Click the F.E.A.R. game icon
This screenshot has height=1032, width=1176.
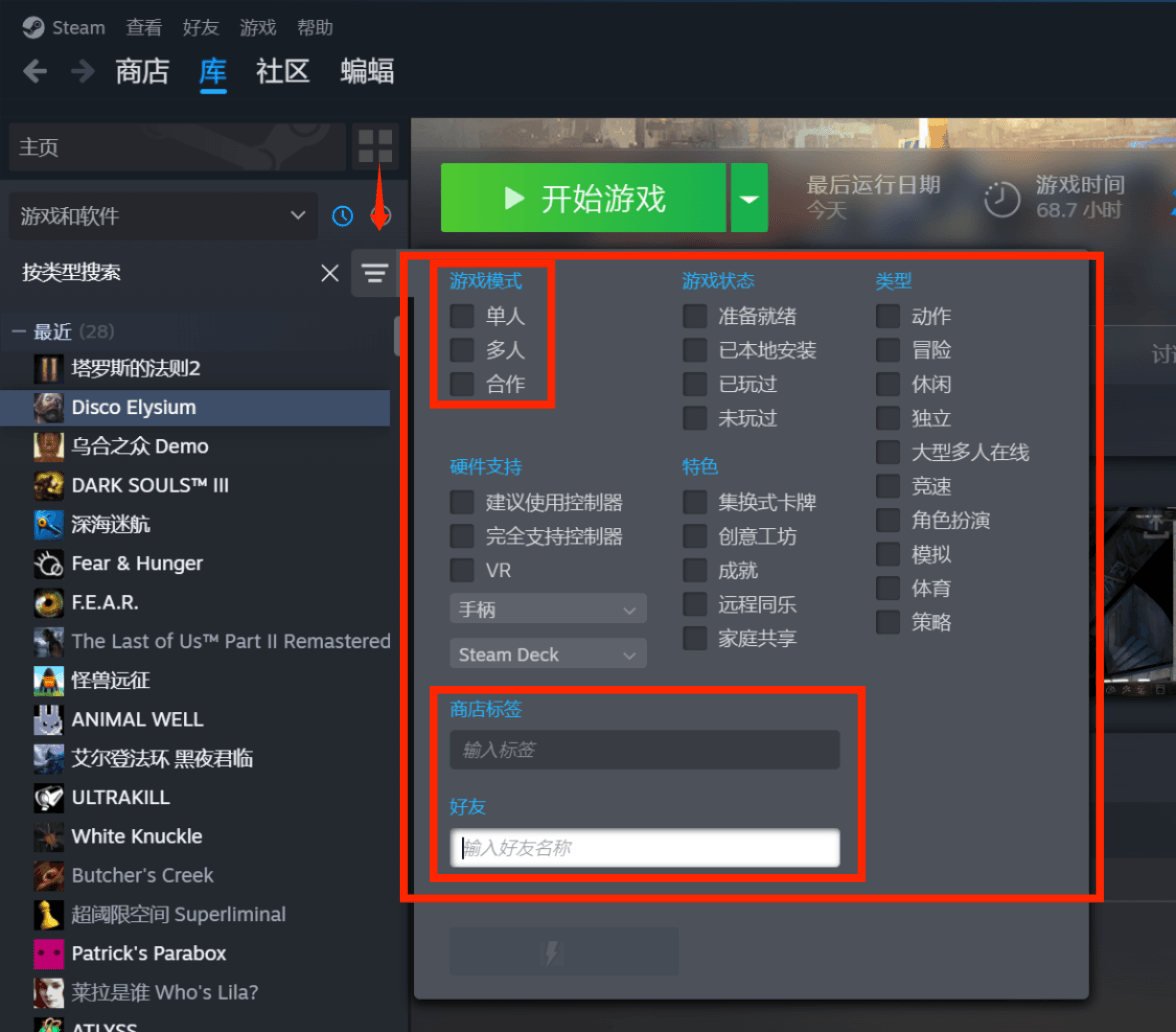click(x=49, y=602)
